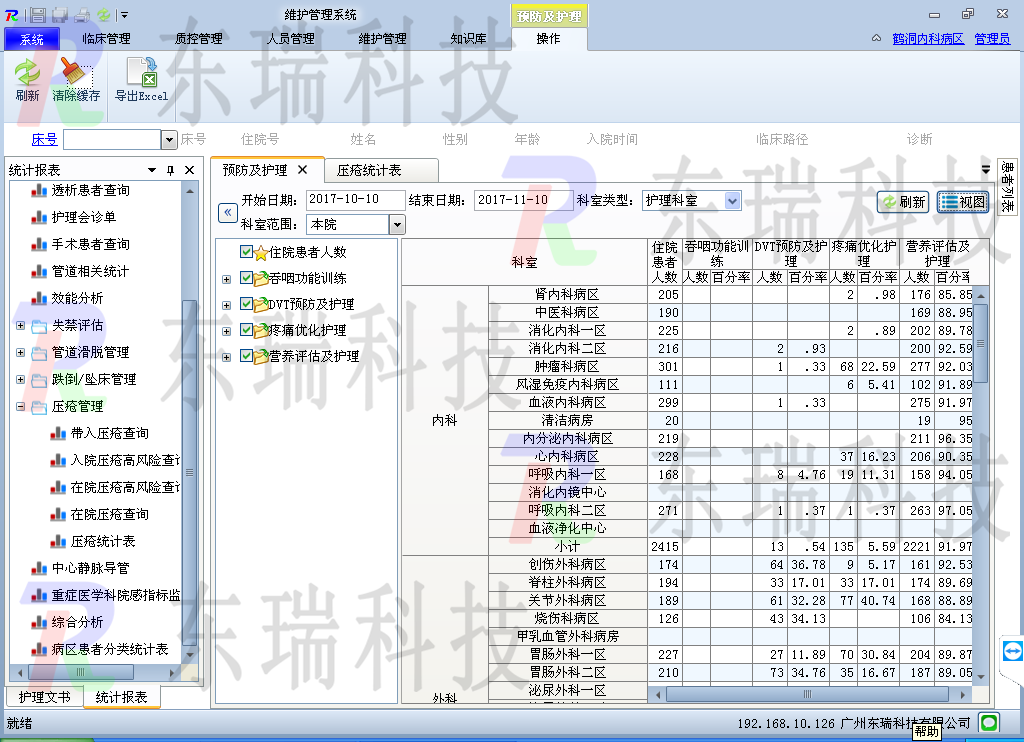Click the 系统 button
This screenshot has height=742, width=1024.
point(31,39)
